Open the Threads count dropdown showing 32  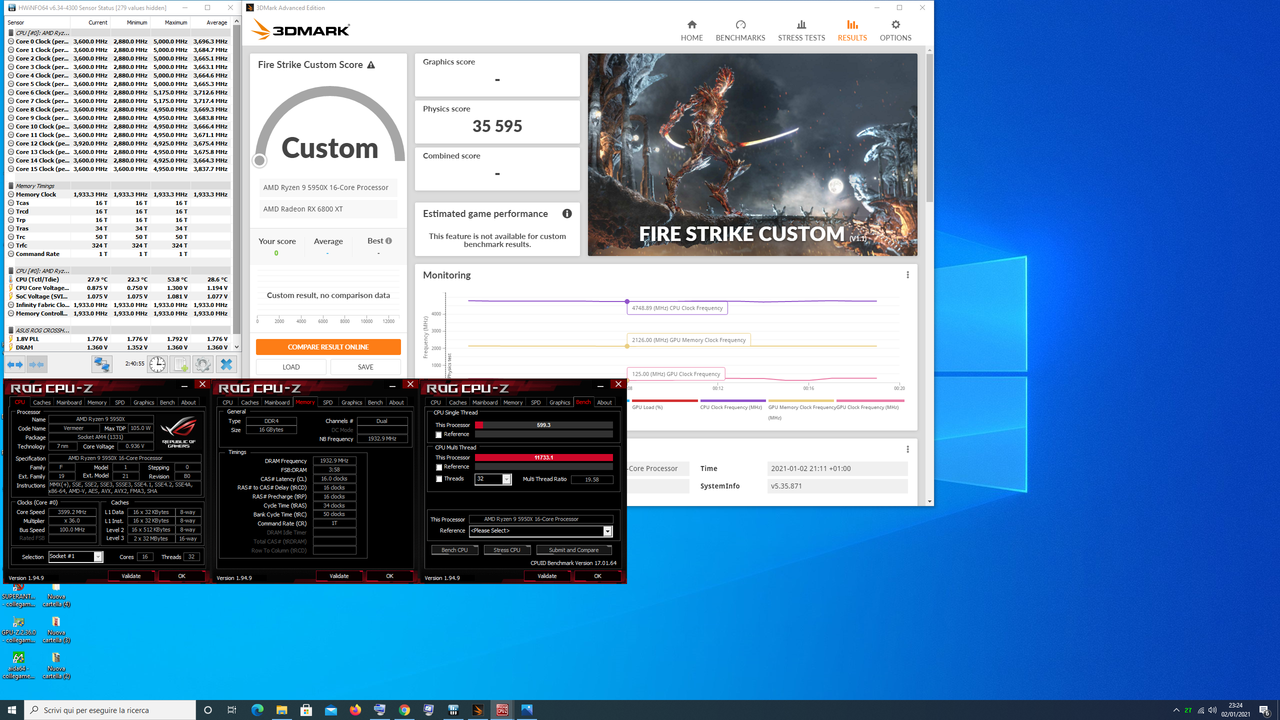pos(507,479)
